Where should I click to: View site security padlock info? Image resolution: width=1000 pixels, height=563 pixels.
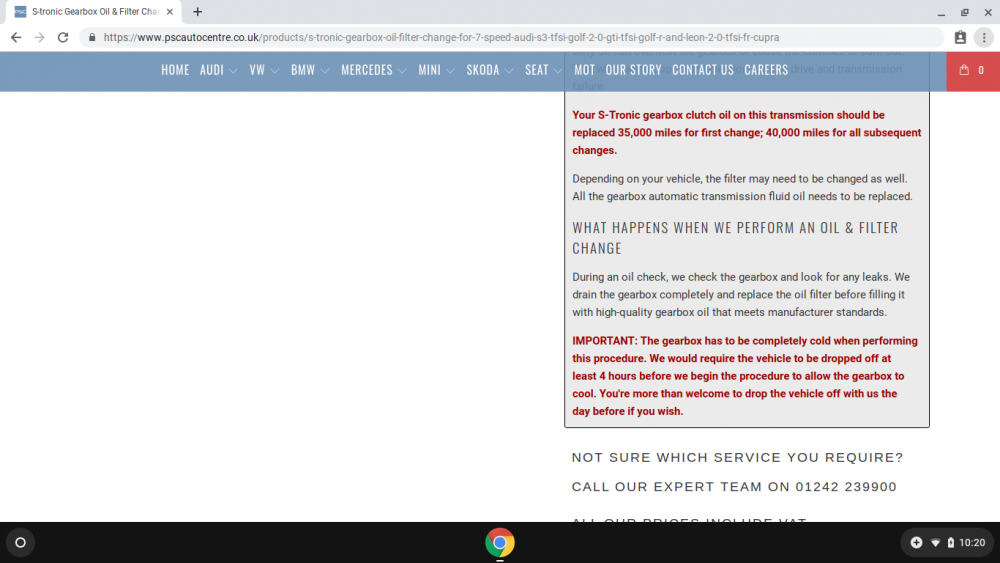click(92, 38)
